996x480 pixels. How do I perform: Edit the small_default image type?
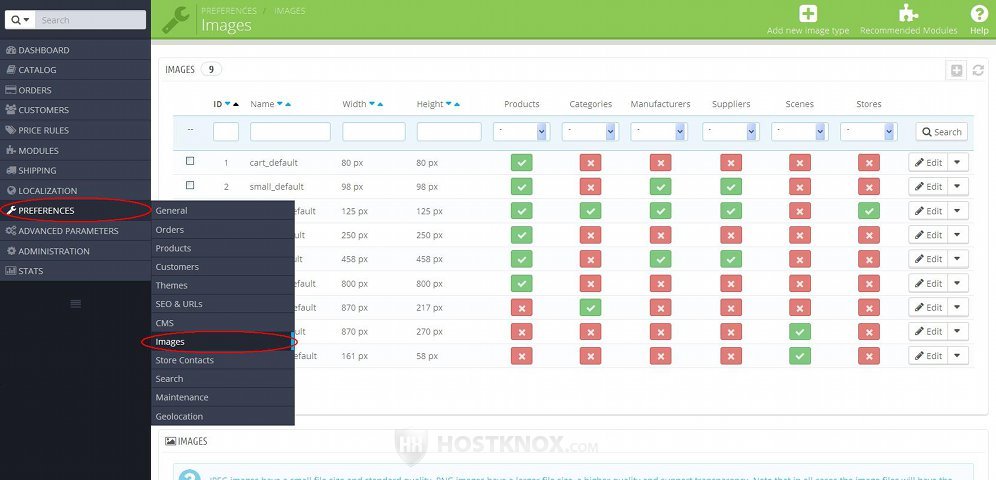[928, 187]
